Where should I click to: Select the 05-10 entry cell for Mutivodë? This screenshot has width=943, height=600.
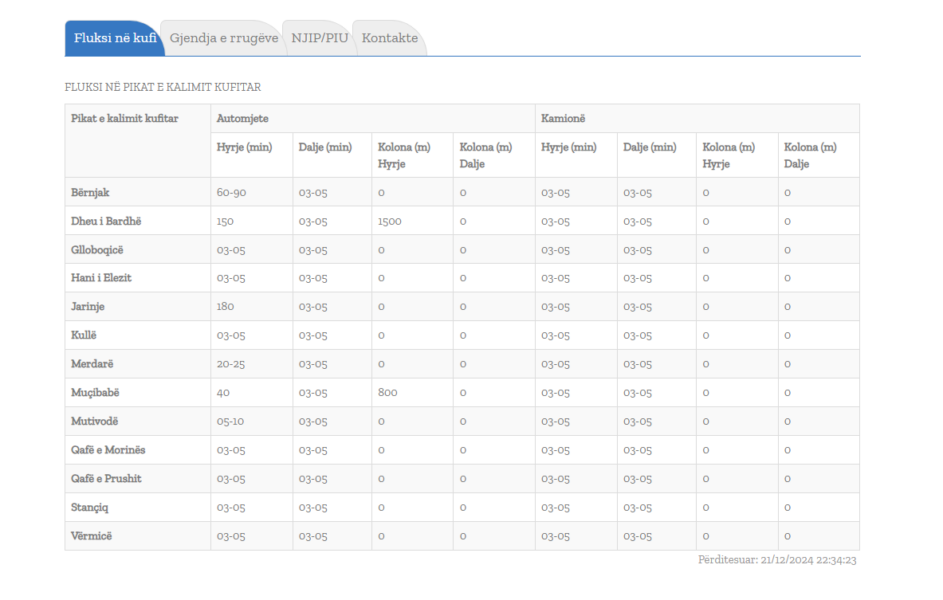pos(230,421)
